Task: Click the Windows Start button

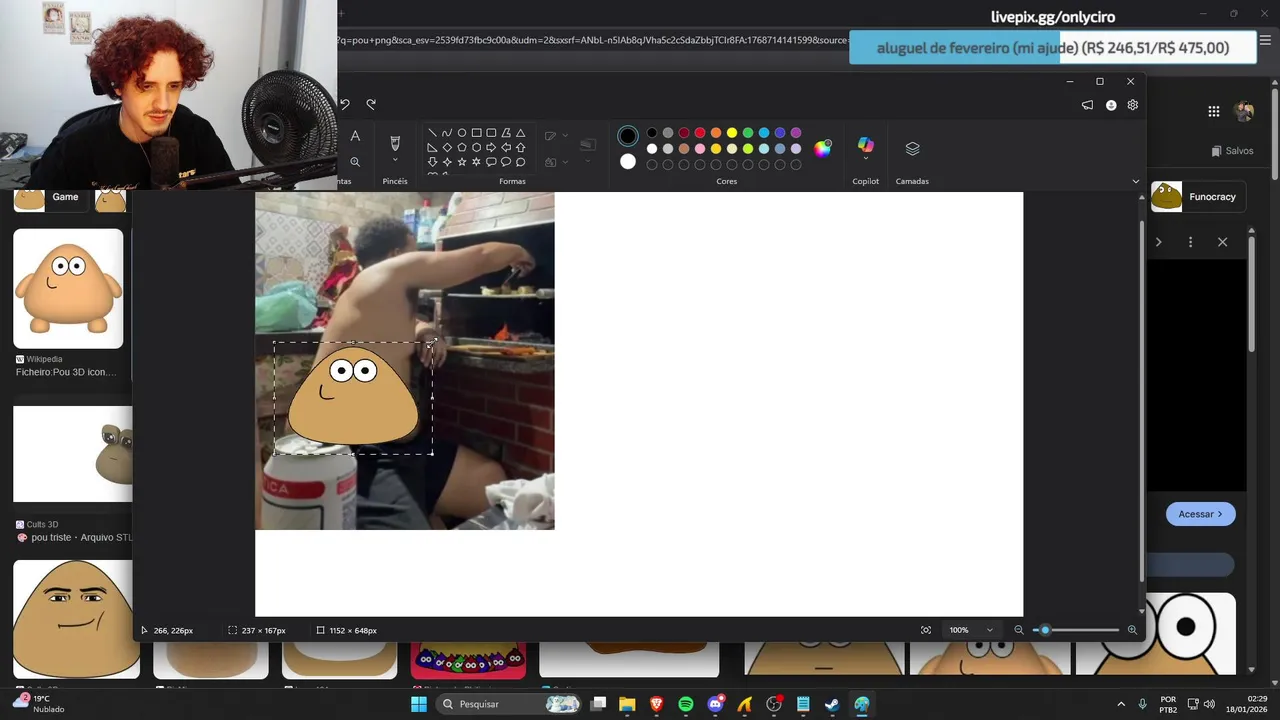Action: click(419, 704)
